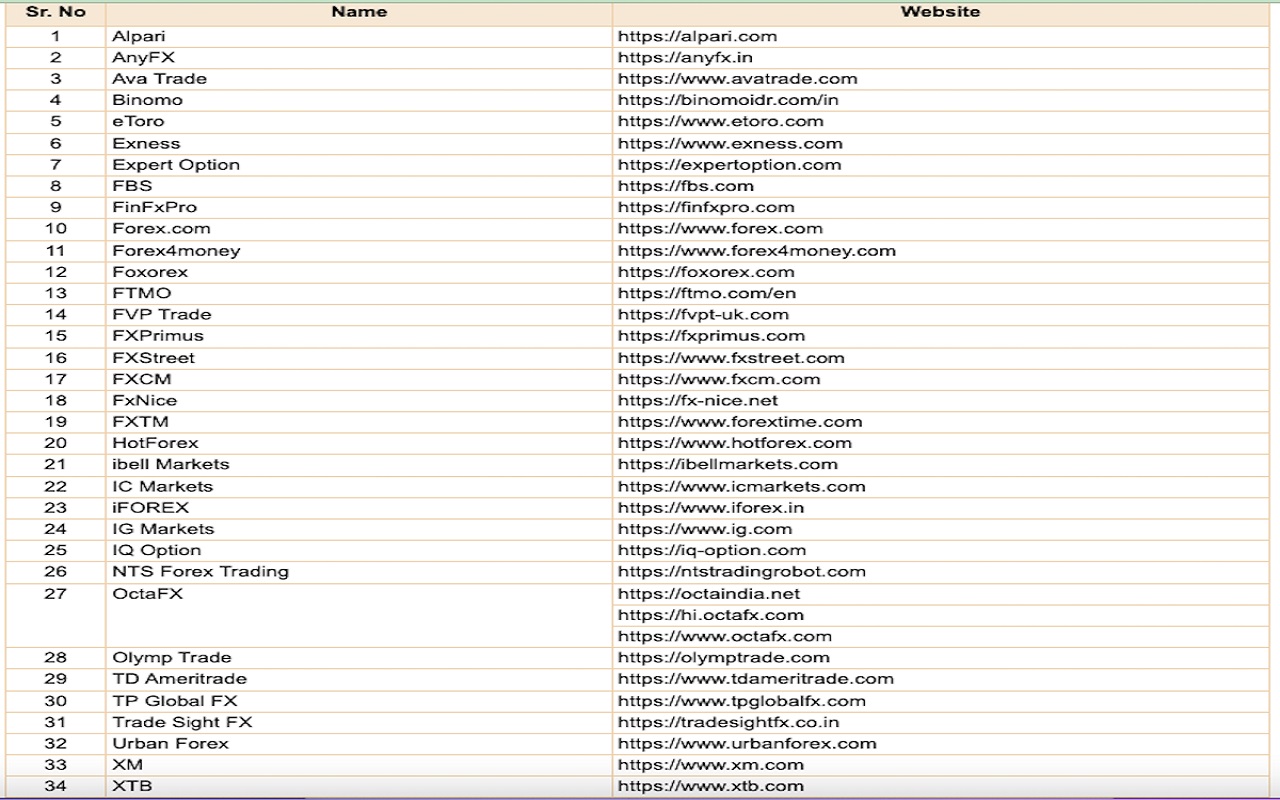Click the iFOREX name cell
This screenshot has width=1280, height=800.
click(x=359, y=507)
